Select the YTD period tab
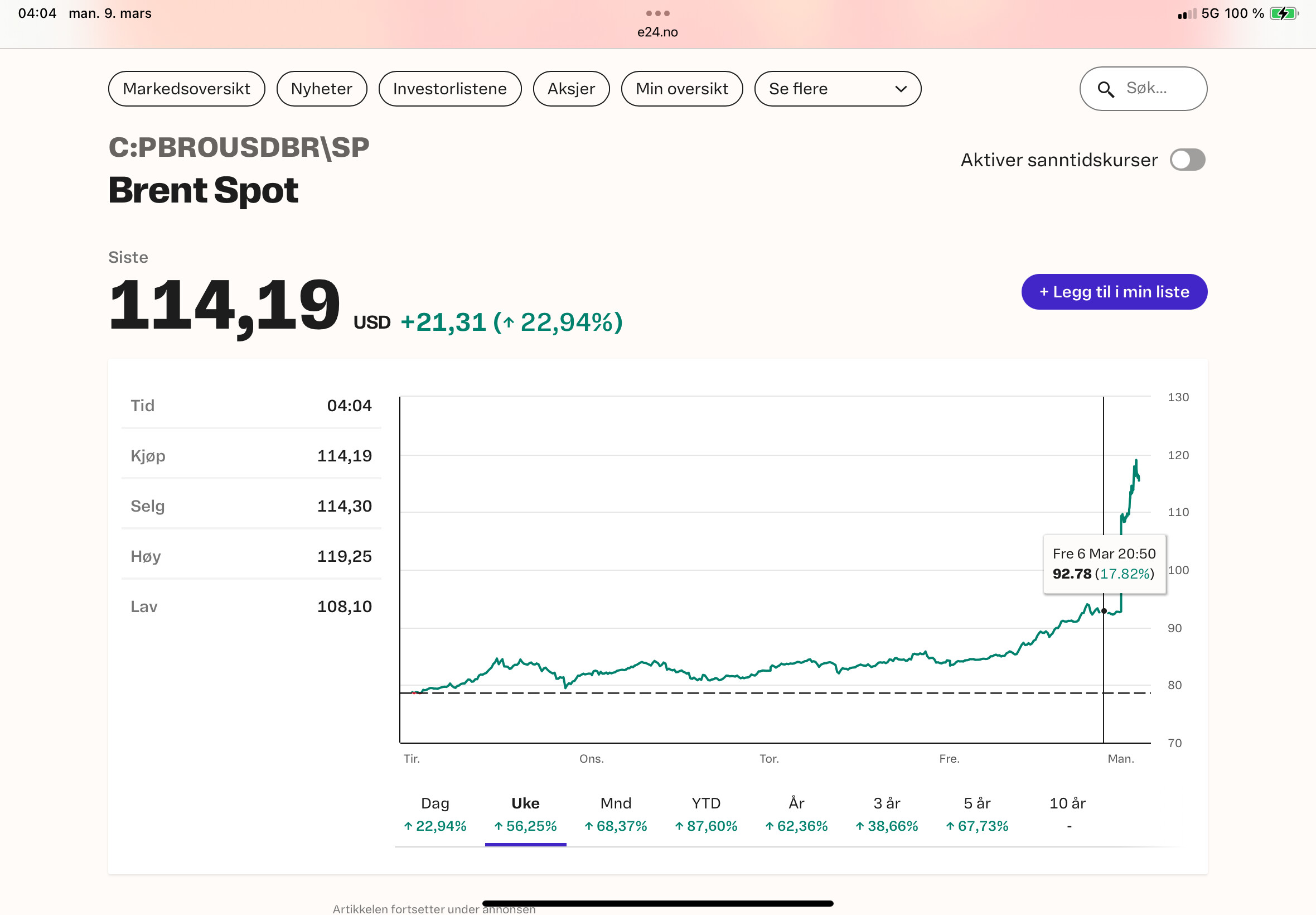This screenshot has height=915, width=1316. point(705,814)
